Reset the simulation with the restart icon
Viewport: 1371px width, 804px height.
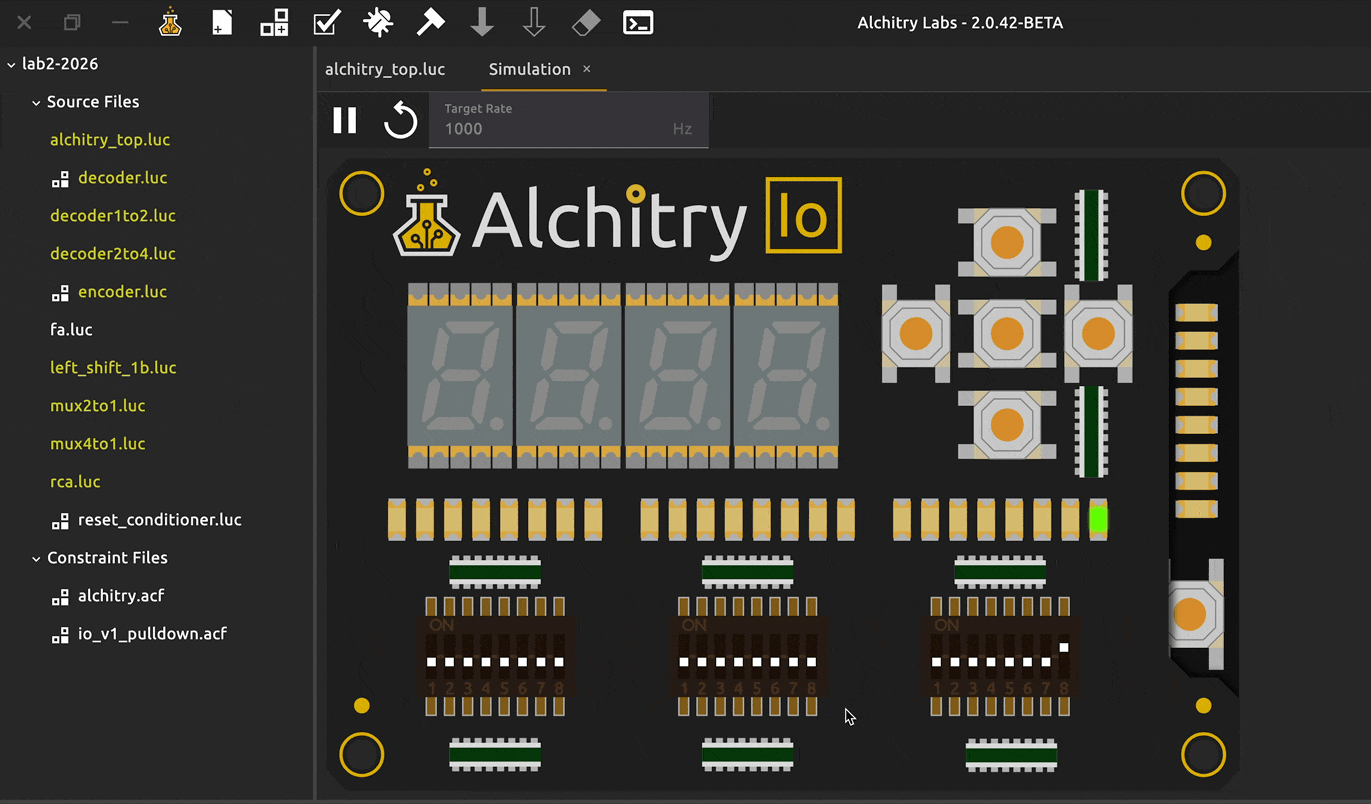(400, 121)
